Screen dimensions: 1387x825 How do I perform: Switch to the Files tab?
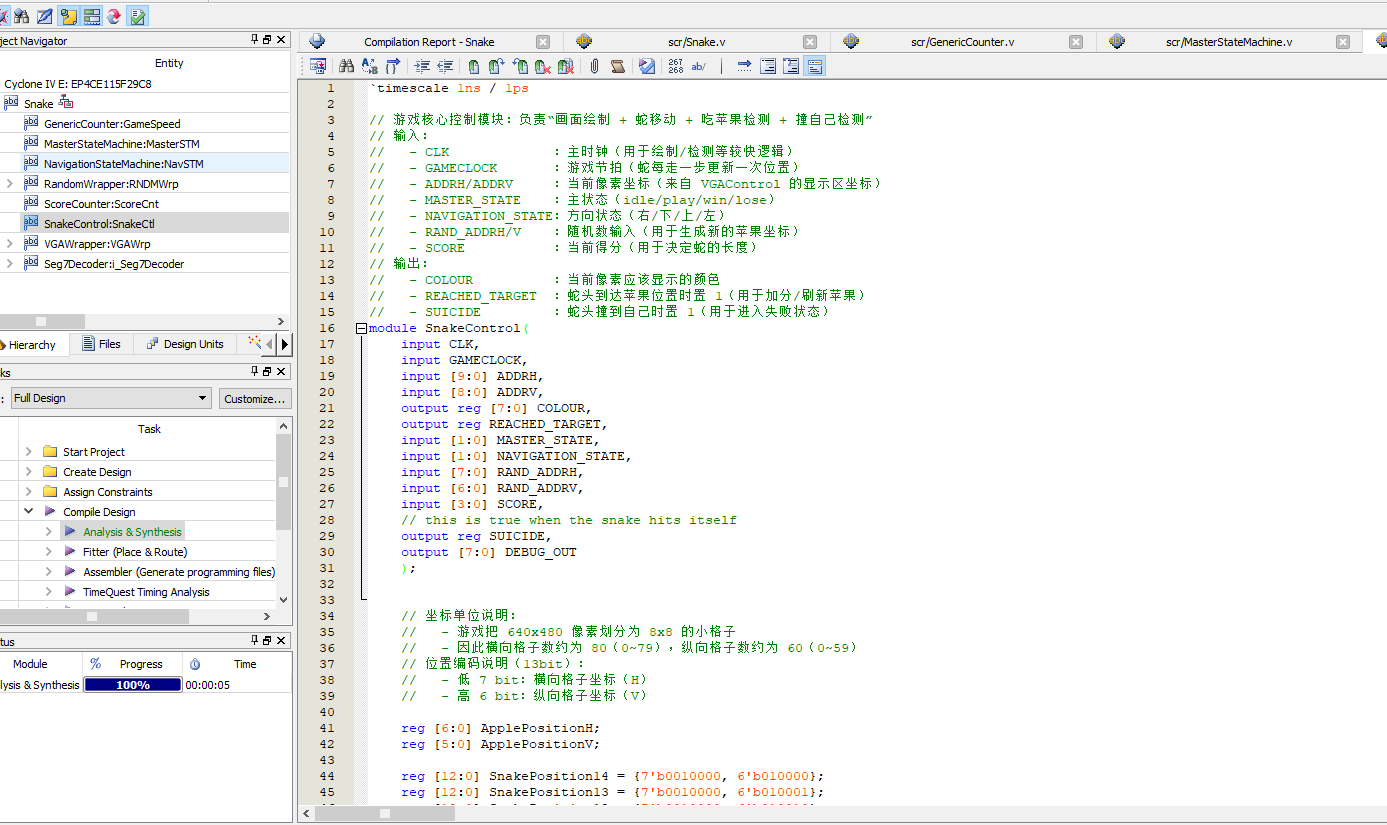[x=101, y=344]
